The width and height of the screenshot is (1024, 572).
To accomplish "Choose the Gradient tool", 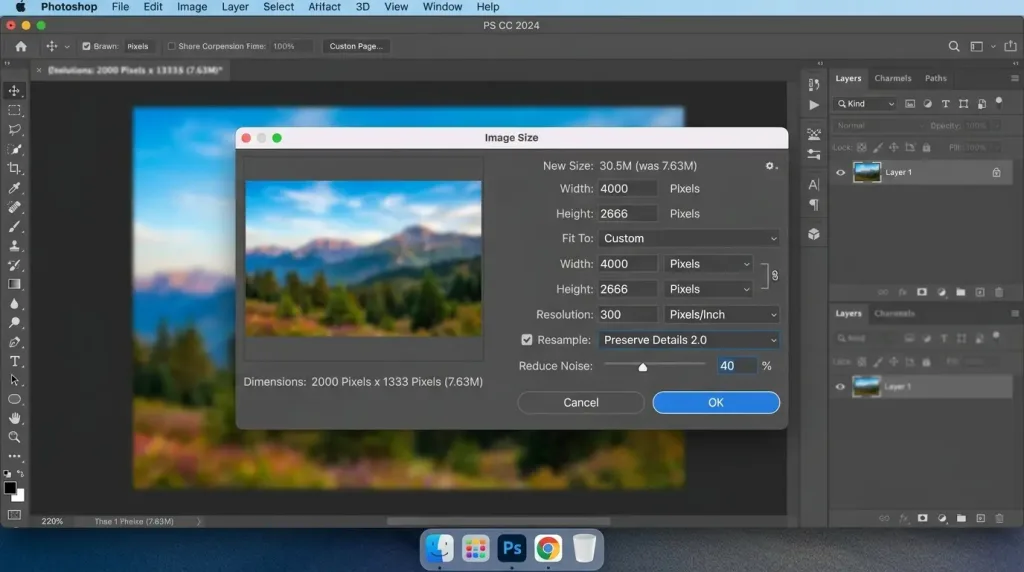I will (14, 284).
